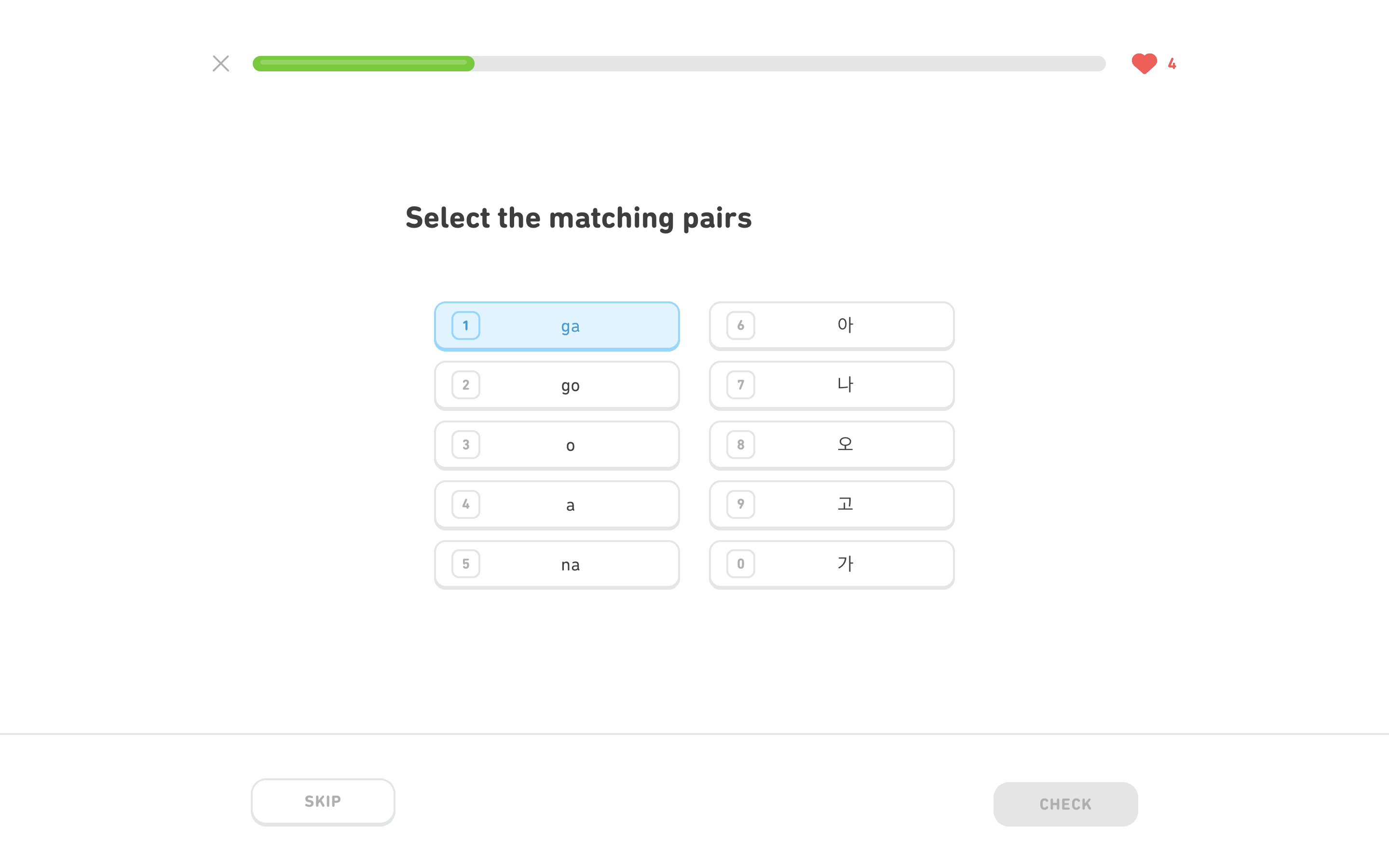Click the number 6 key badge

tap(740, 325)
